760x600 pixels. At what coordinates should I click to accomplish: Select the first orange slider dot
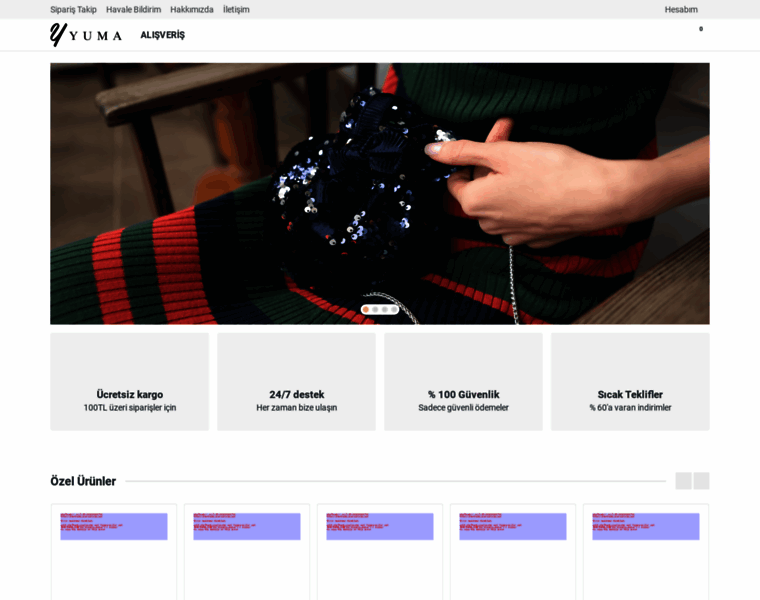[x=366, y=309]
